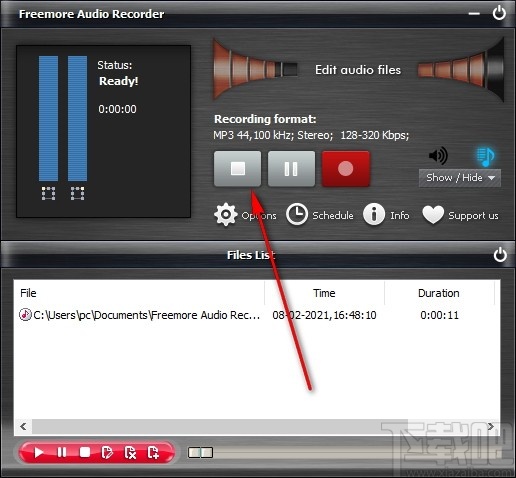Start recording with the red button
This screenshot has width=516, height=478.
[346, 169]
